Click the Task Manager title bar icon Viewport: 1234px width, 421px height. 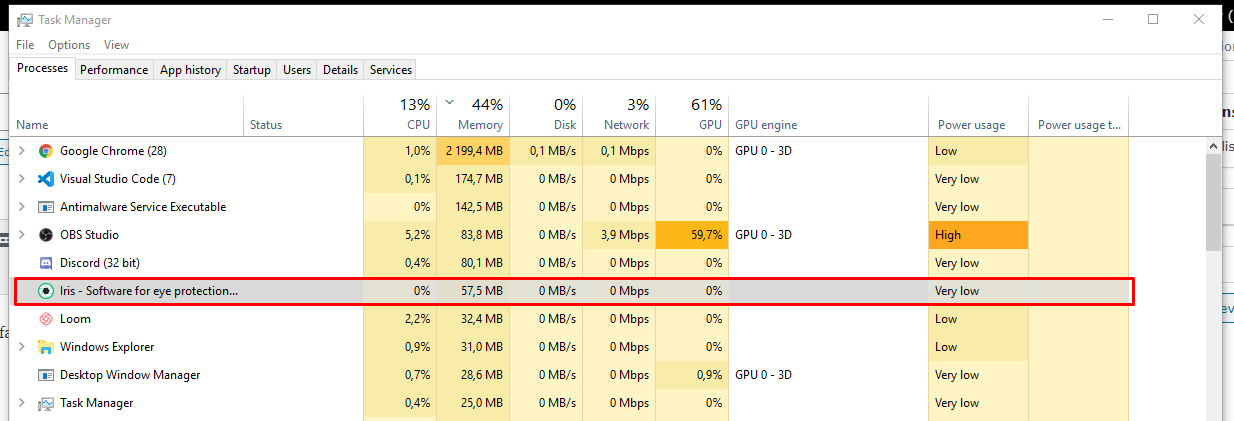coord(24,20)
